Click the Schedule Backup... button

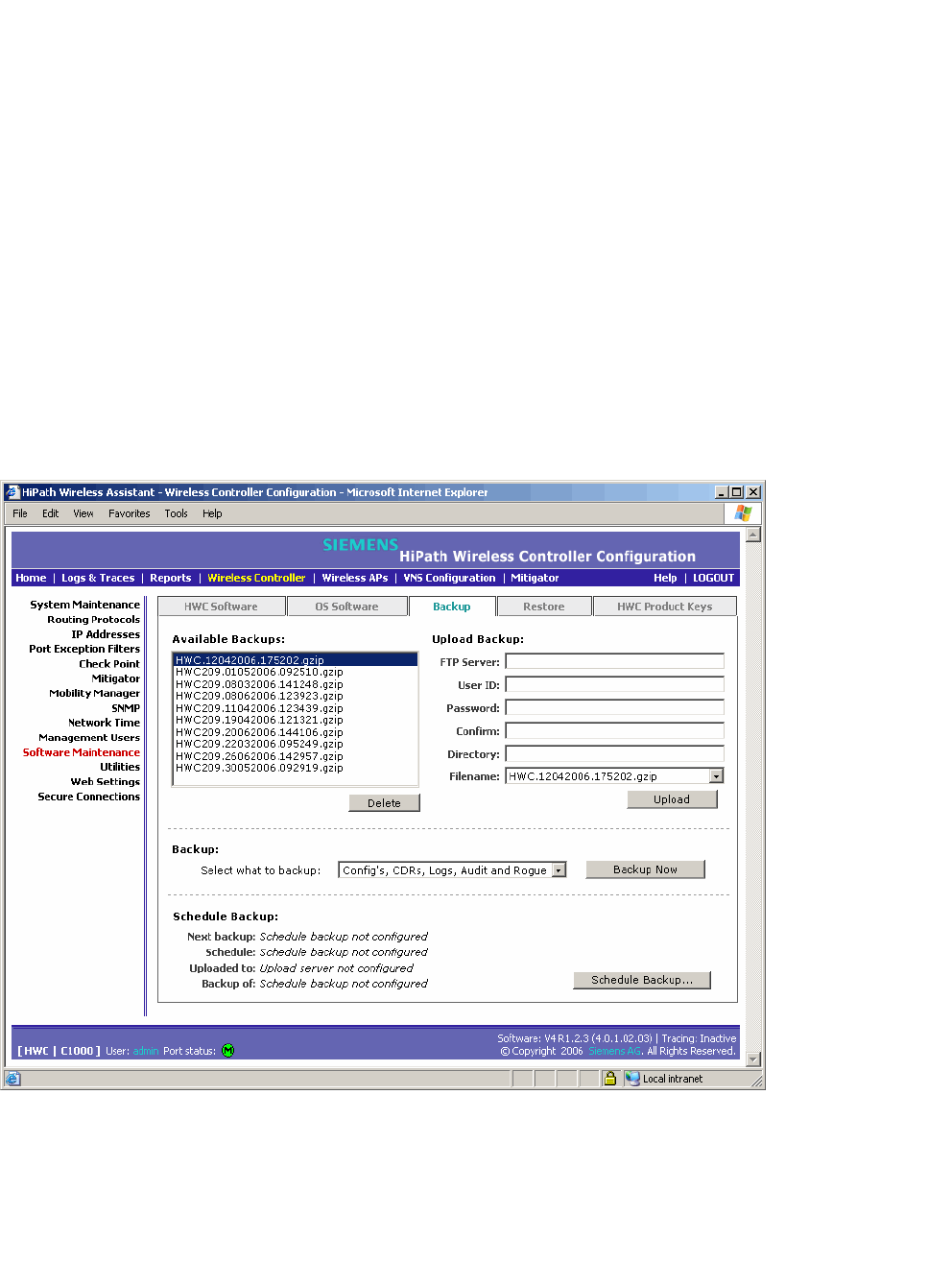(642, 980)
